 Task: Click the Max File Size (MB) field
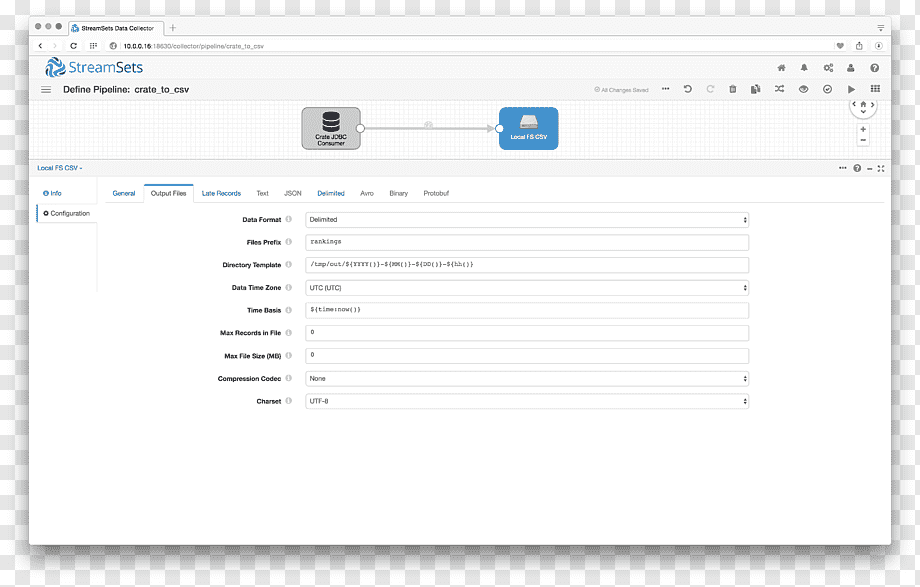(527, 356)
